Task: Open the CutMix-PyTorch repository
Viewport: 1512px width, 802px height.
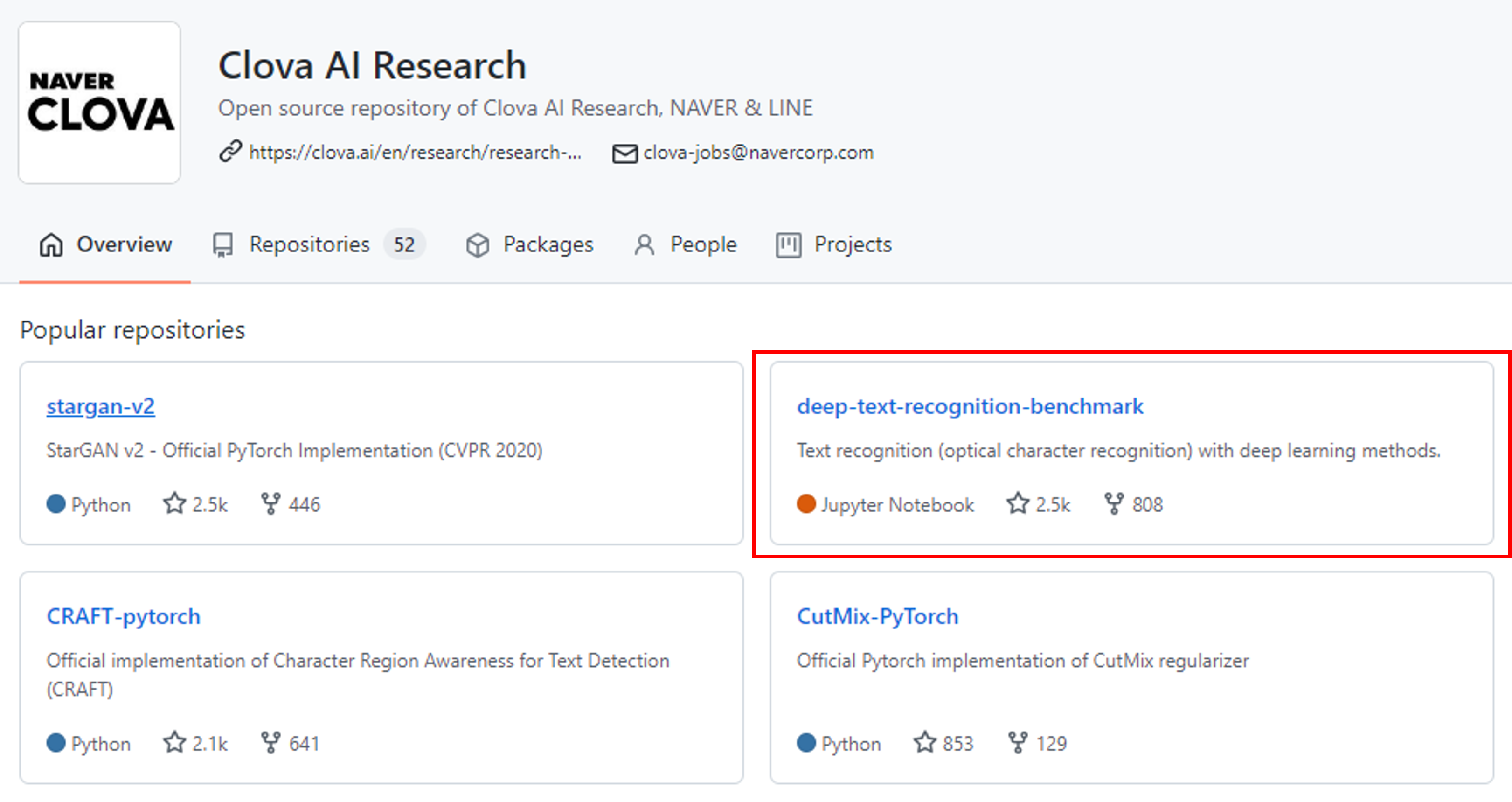Action: [877, 616]
